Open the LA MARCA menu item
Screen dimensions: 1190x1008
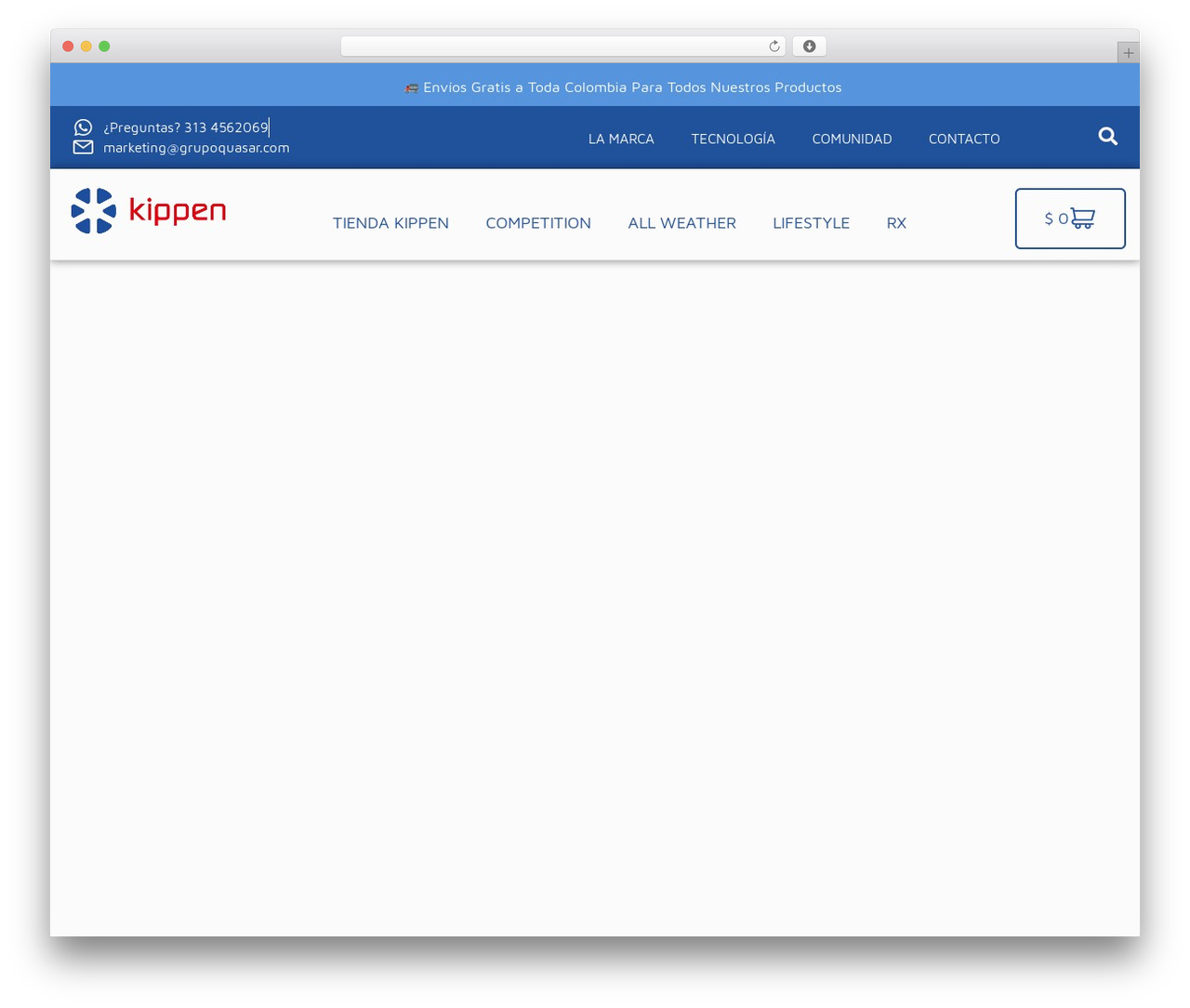[x=621, y=139]
